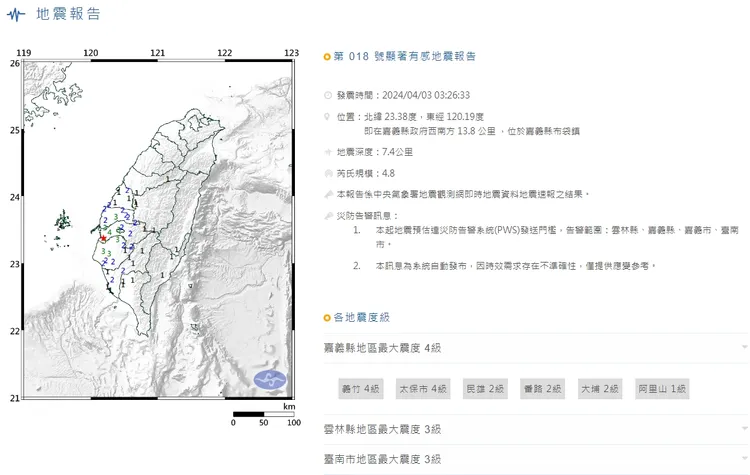Image resolution: width=750 pixels, height=475 pixels.
Task: Click the seismic wave icon beside 地震報告
Action: point(16,14)
